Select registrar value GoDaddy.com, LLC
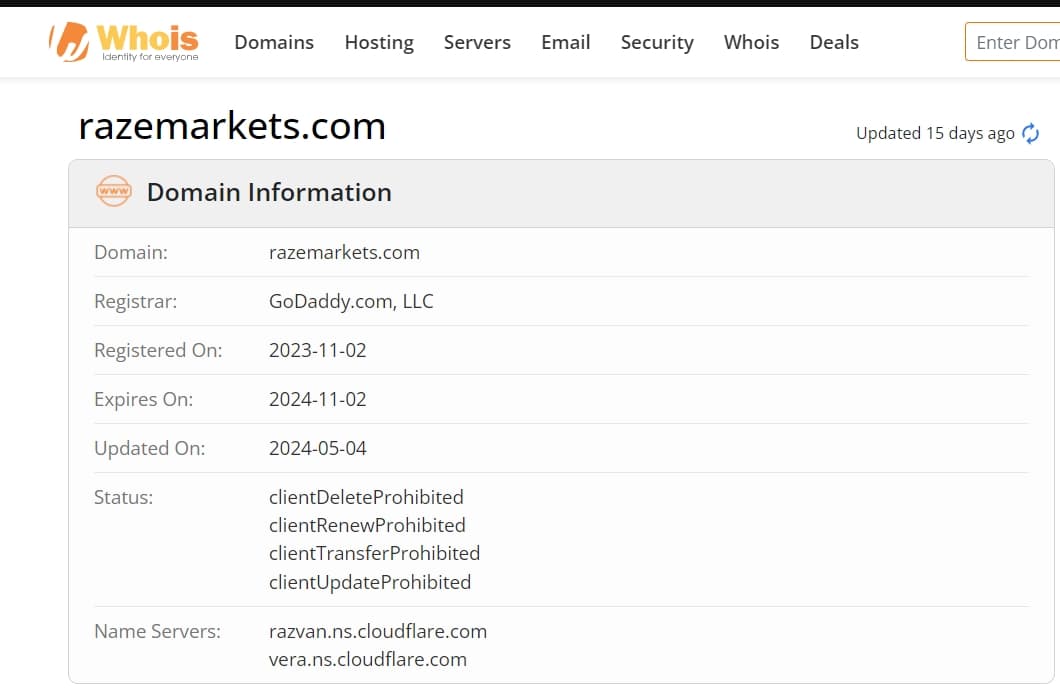 (x=351, y=301)
